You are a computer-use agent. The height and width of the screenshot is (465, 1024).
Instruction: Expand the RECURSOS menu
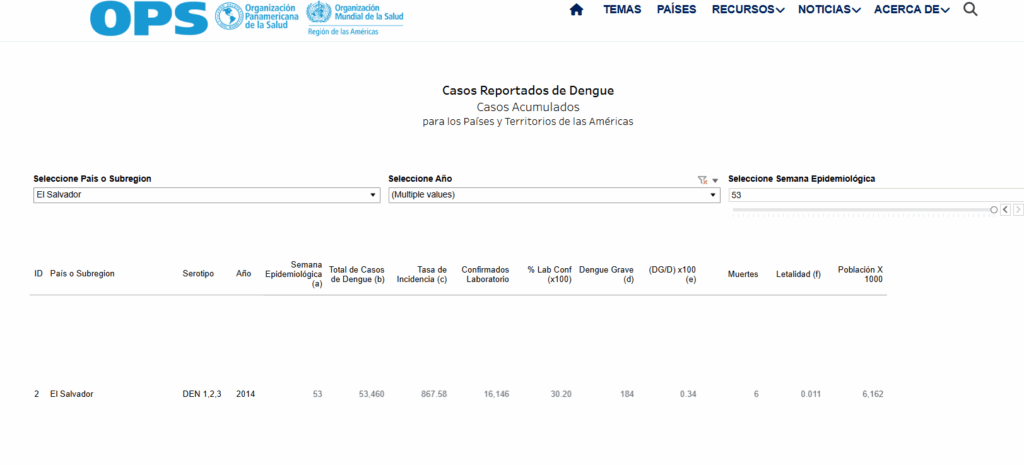point(748,10)
